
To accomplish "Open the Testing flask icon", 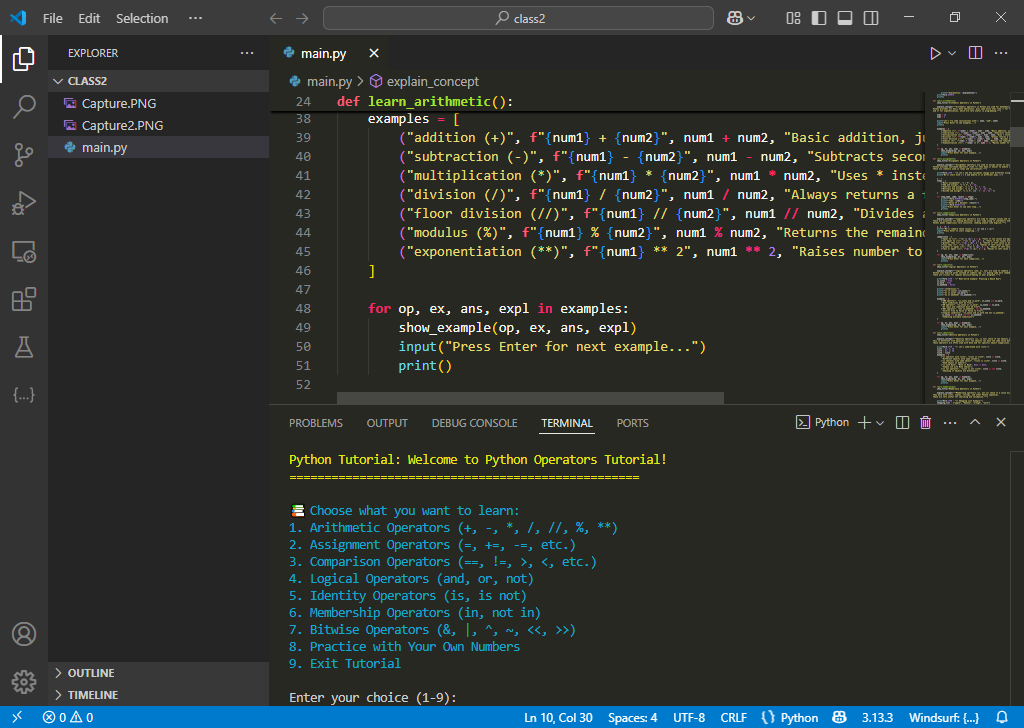I will pyautogui.click(x=24, y=347).
